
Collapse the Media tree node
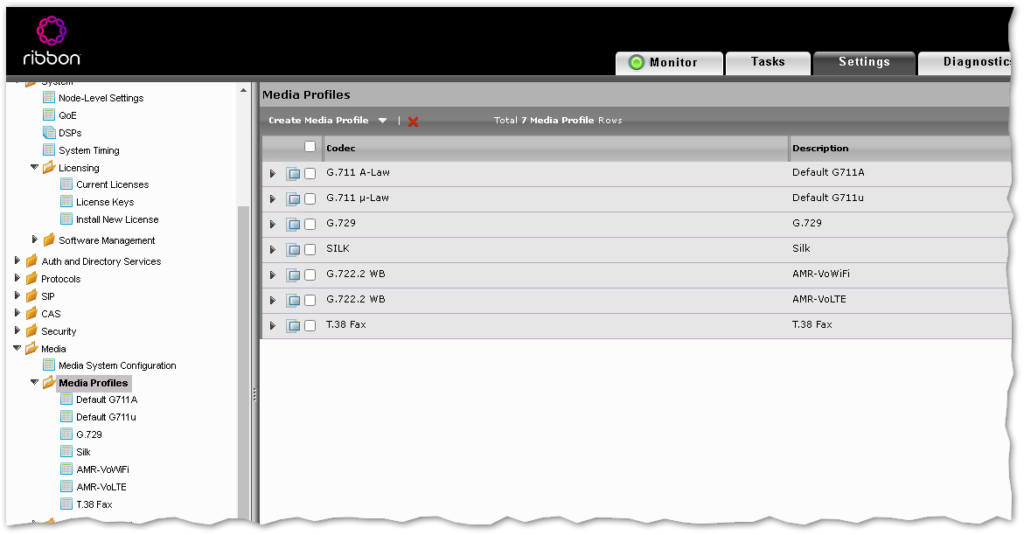(17, 348)
